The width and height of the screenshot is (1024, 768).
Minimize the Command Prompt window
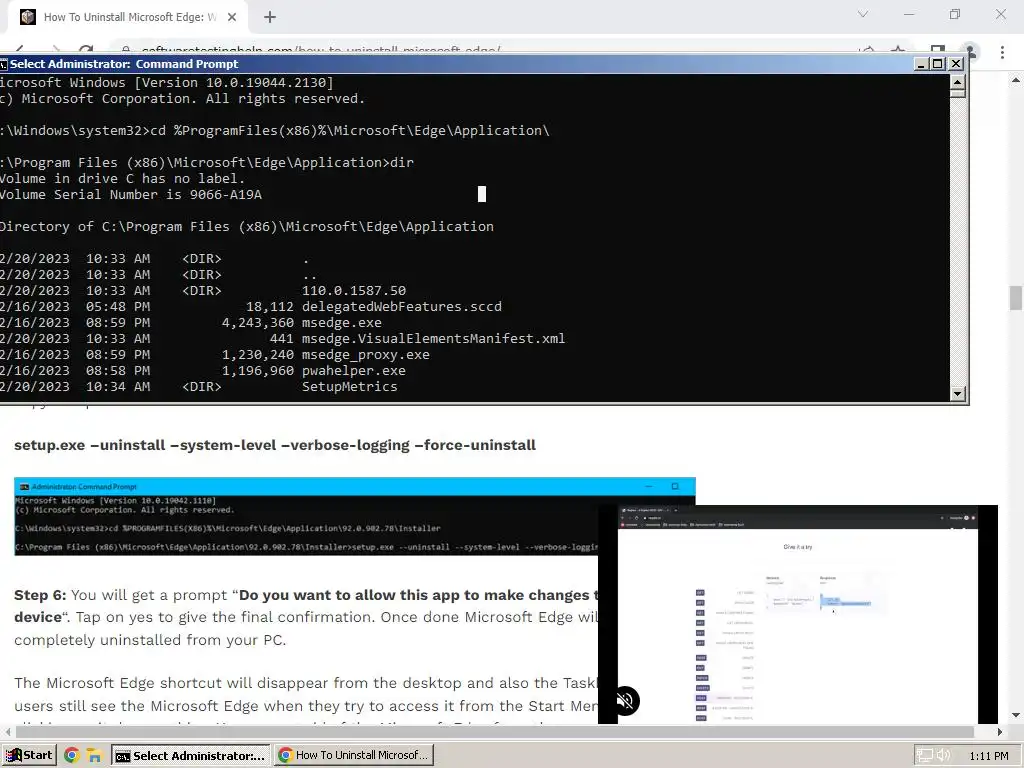(x=921, y=64)
